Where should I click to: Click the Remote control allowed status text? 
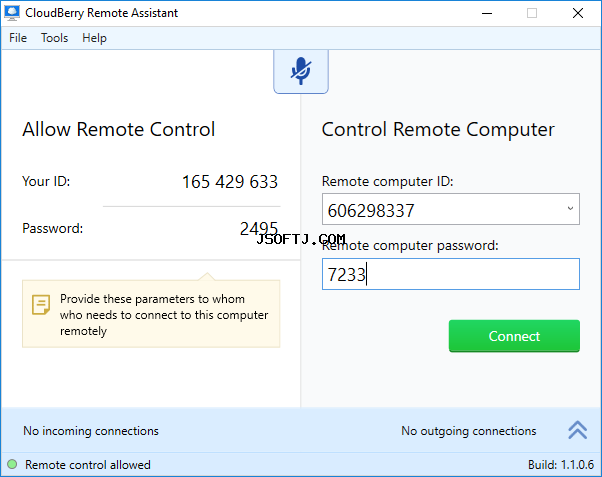click(x=88, y=465)
